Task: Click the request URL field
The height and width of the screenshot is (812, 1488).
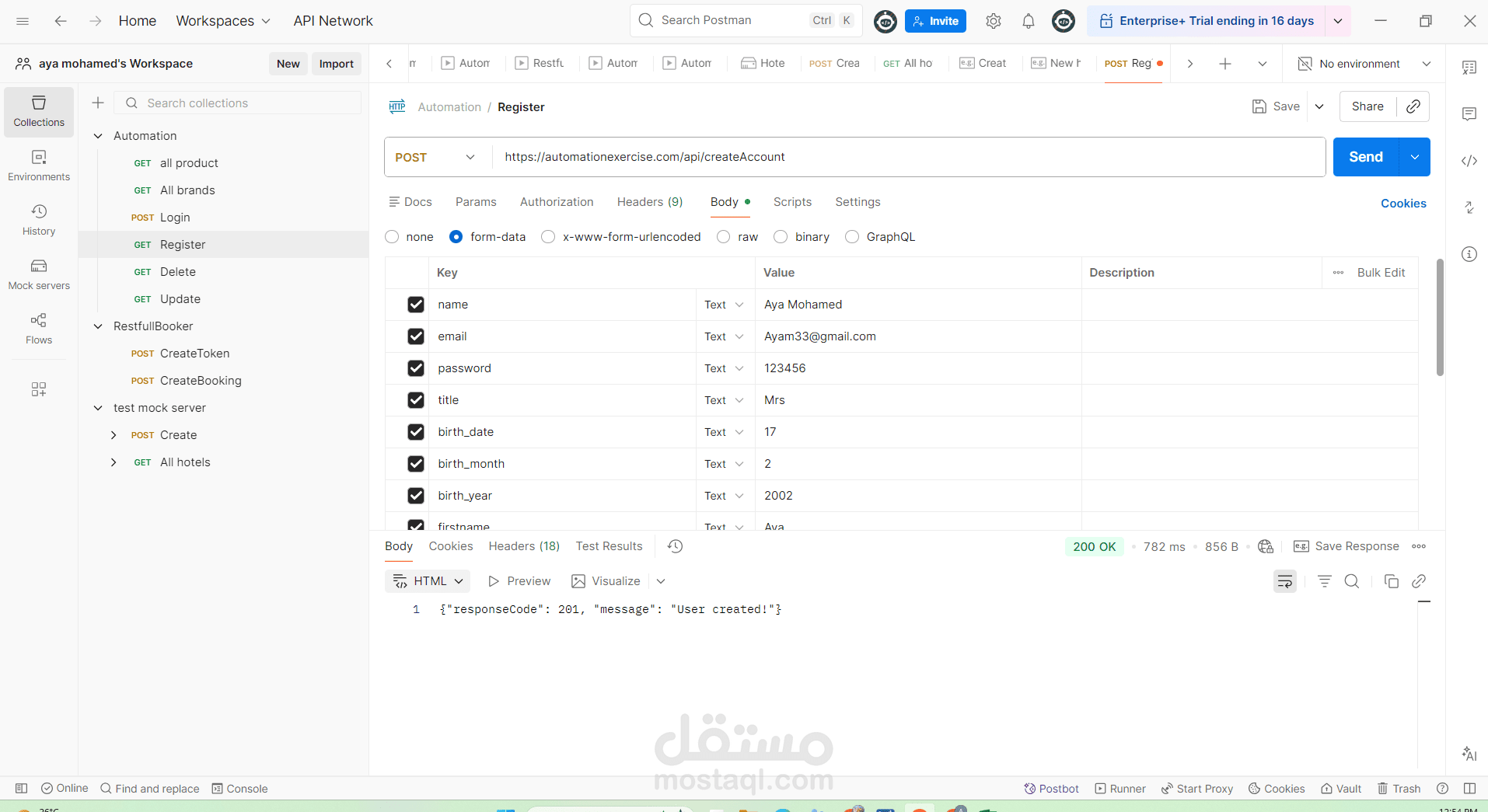Action: click(909, 157)
